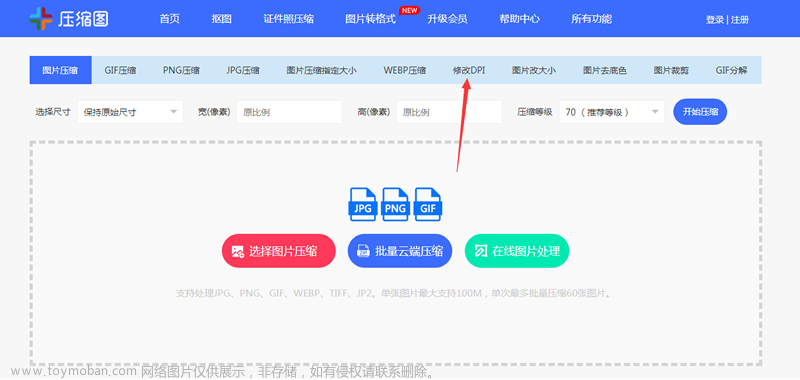Open the 首页 navigation item
Image resolution: width=800 pixels, height=380 pixels.
(169, 19)
